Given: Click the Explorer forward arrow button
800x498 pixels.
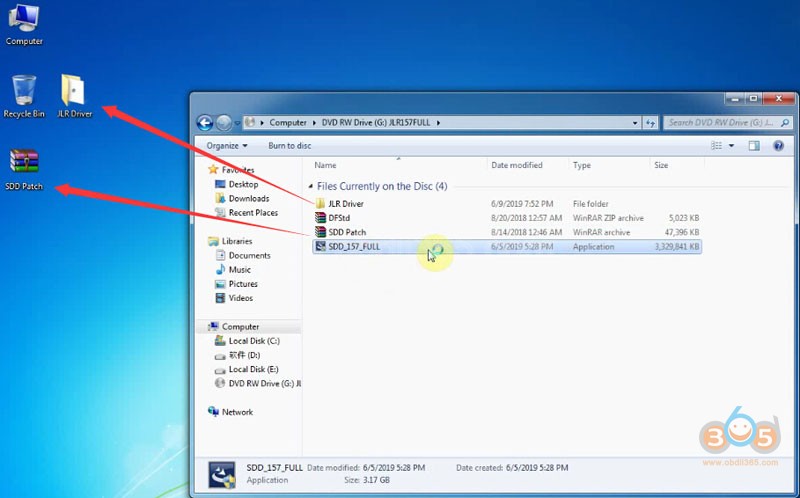Looking at the screenshot, I should coord(223,122).
